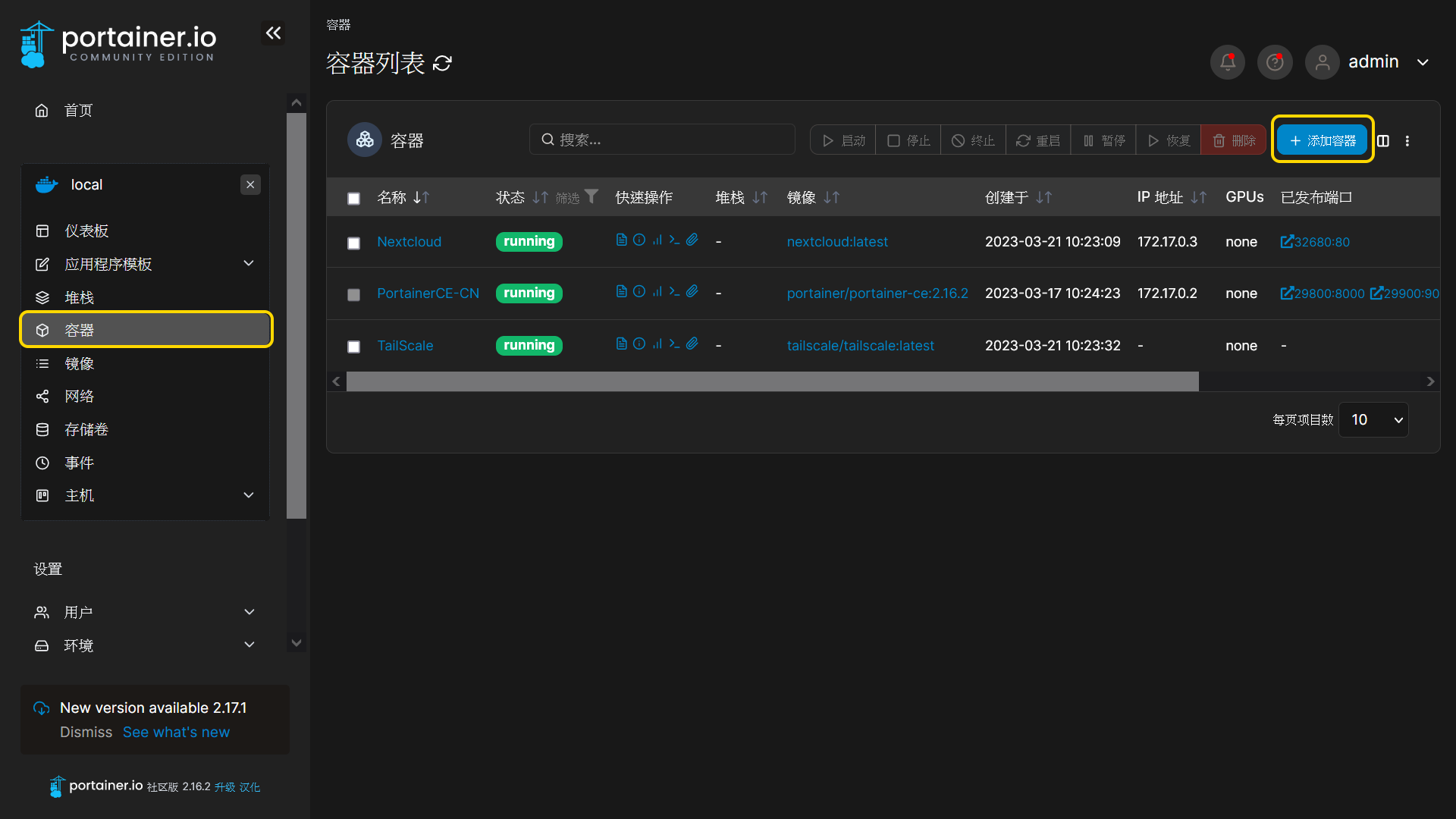Click scroll-right arrow of table scrollbar
Image resolution: width=1456 pixels, height=819 pixels.
point(1430,381)
